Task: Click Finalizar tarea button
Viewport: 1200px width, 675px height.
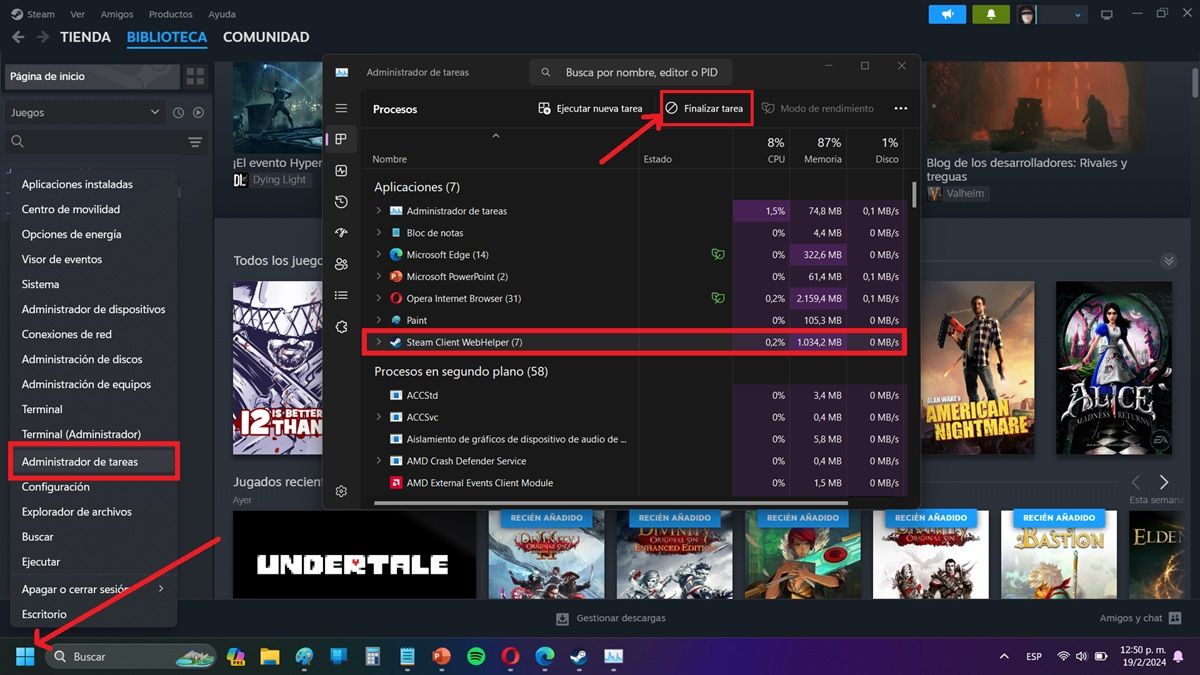Action: point(705,108)
